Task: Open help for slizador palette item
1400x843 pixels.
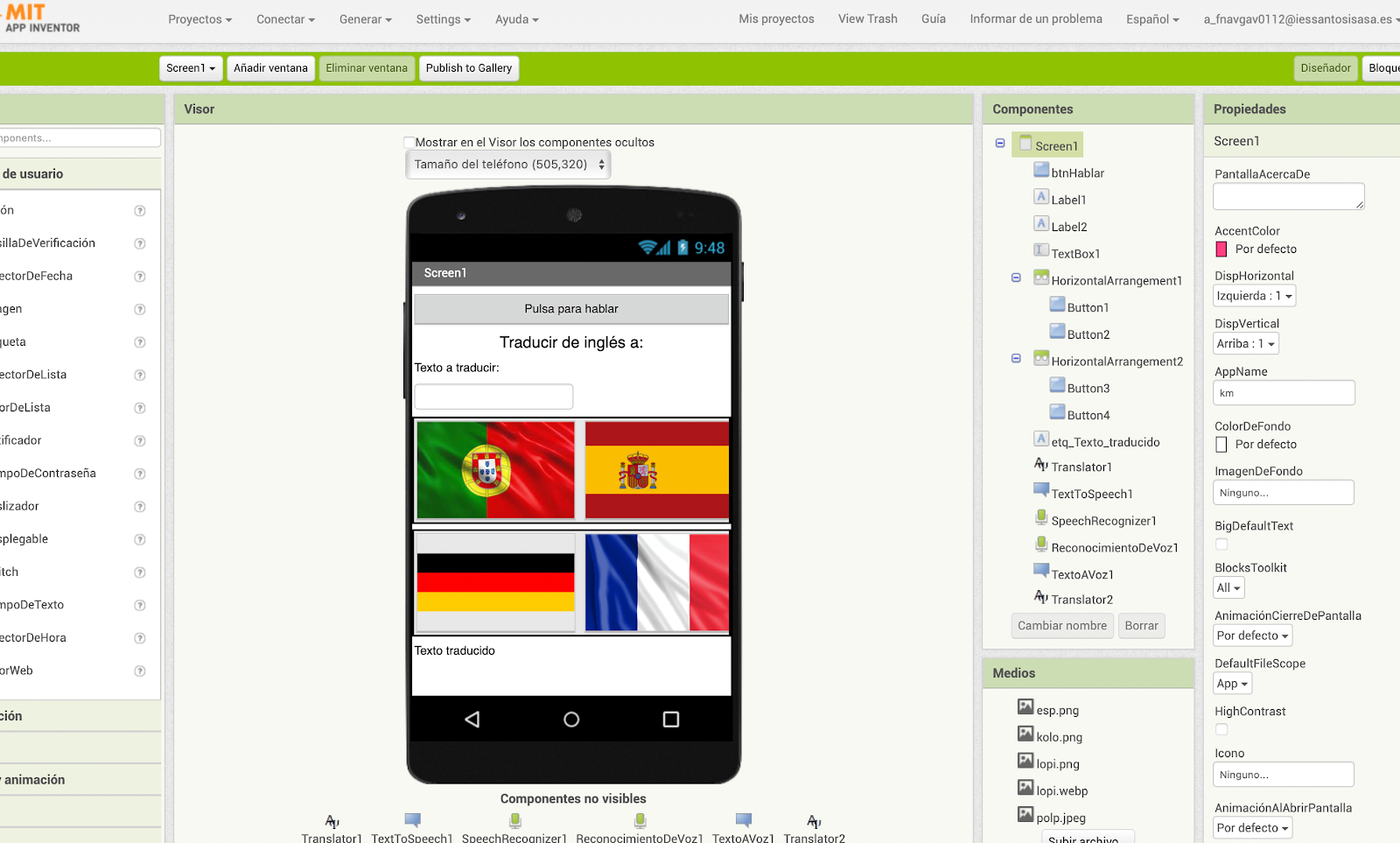Action: tap(139, 507)
